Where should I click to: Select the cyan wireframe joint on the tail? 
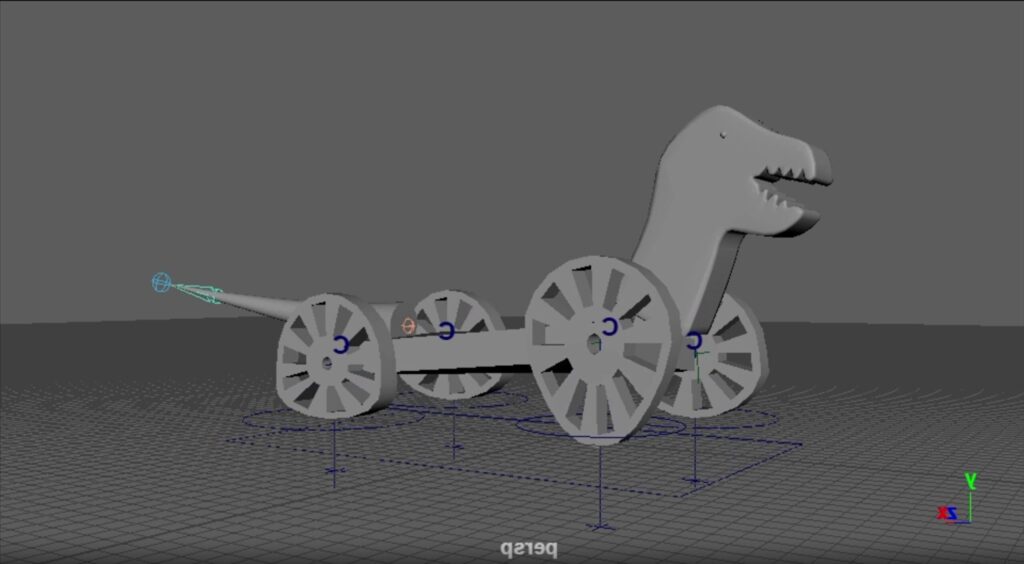(199, 293)
